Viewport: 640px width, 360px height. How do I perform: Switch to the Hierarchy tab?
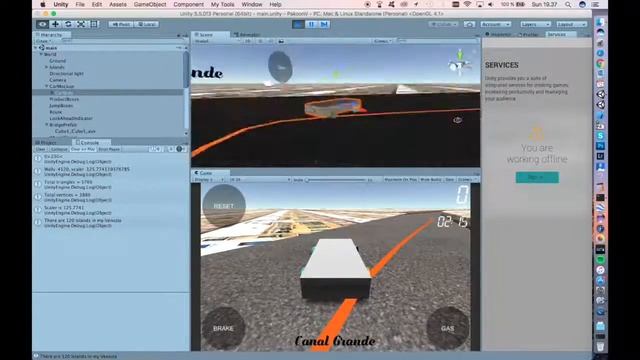coord(51,35)
